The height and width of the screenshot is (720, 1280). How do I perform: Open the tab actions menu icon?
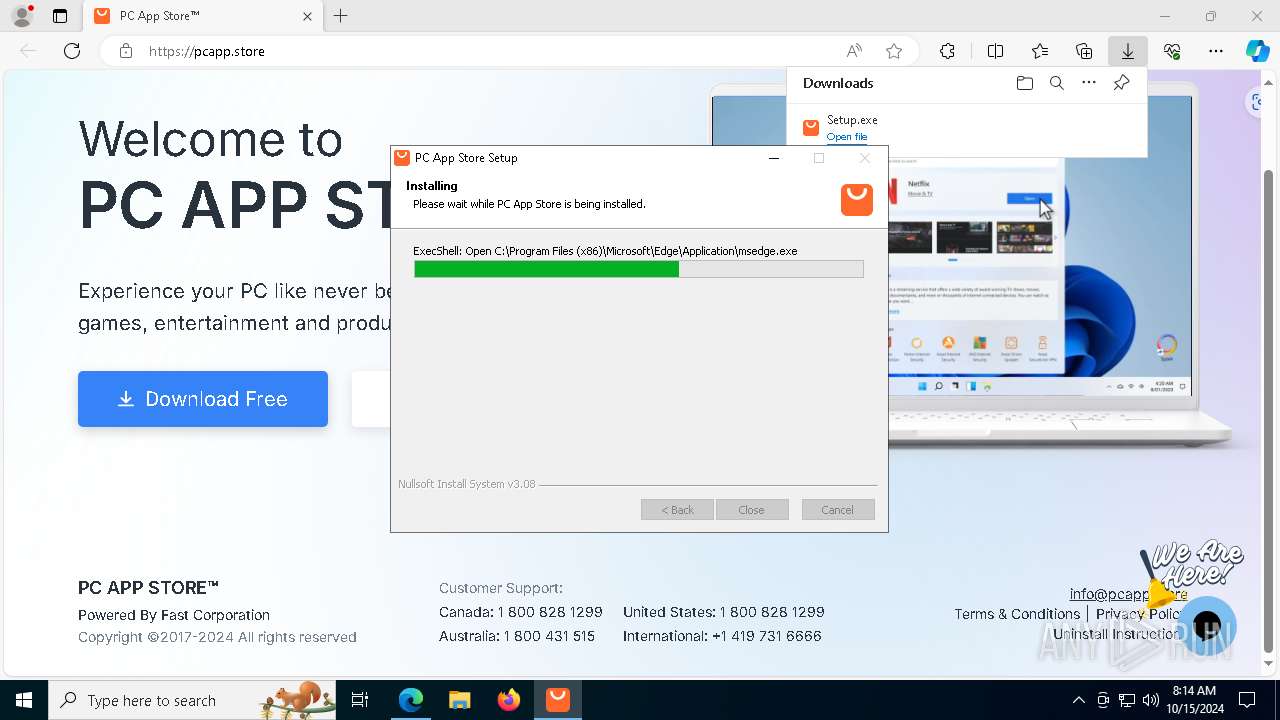(60, 16)
